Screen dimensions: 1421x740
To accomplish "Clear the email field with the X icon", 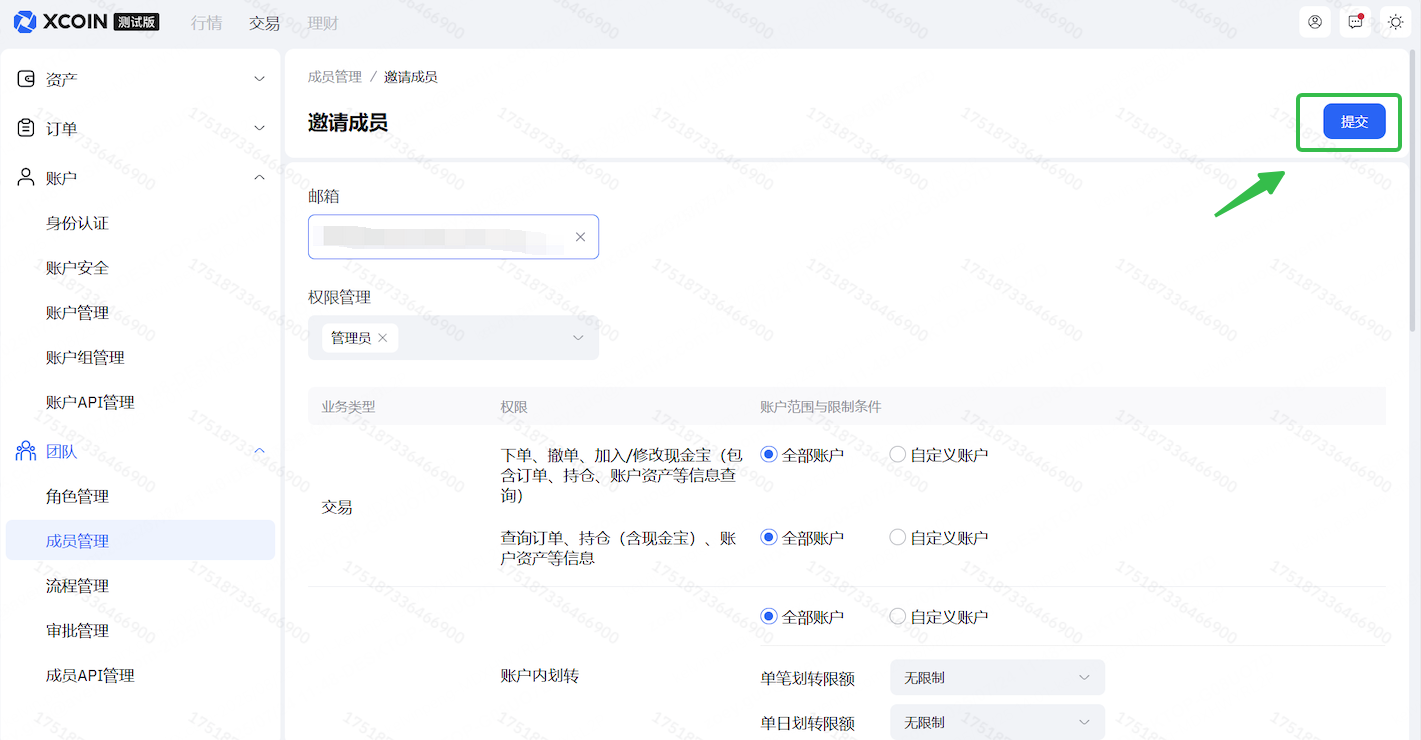I will click(580, 237).
